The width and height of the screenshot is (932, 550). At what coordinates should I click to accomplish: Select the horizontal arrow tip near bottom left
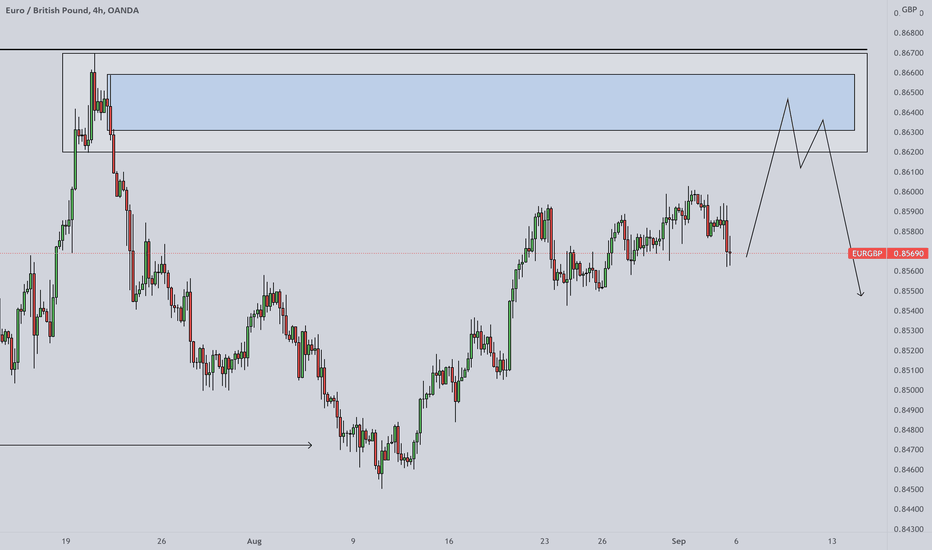coord(310,445)
